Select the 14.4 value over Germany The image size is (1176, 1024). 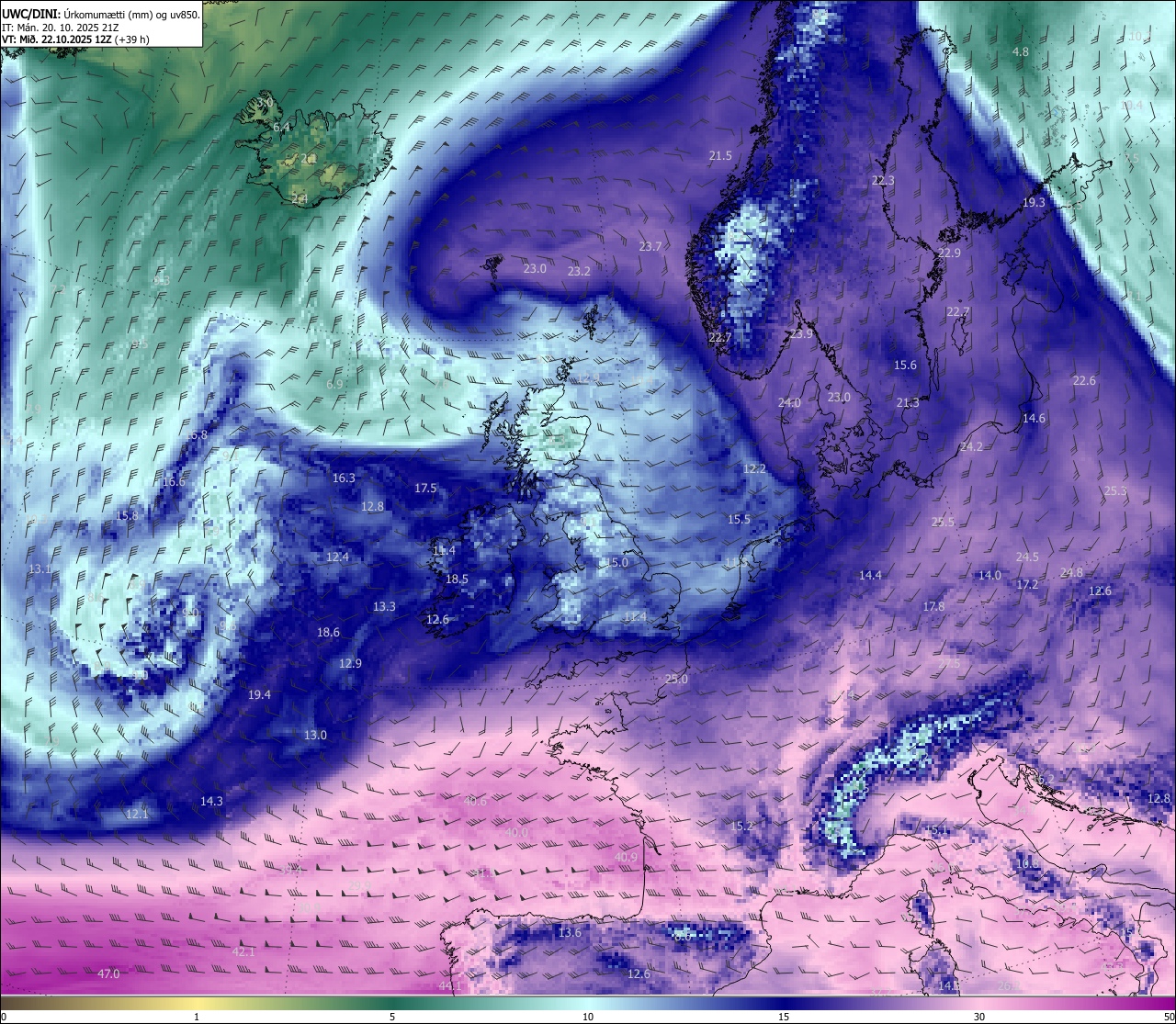click(870, 576)
